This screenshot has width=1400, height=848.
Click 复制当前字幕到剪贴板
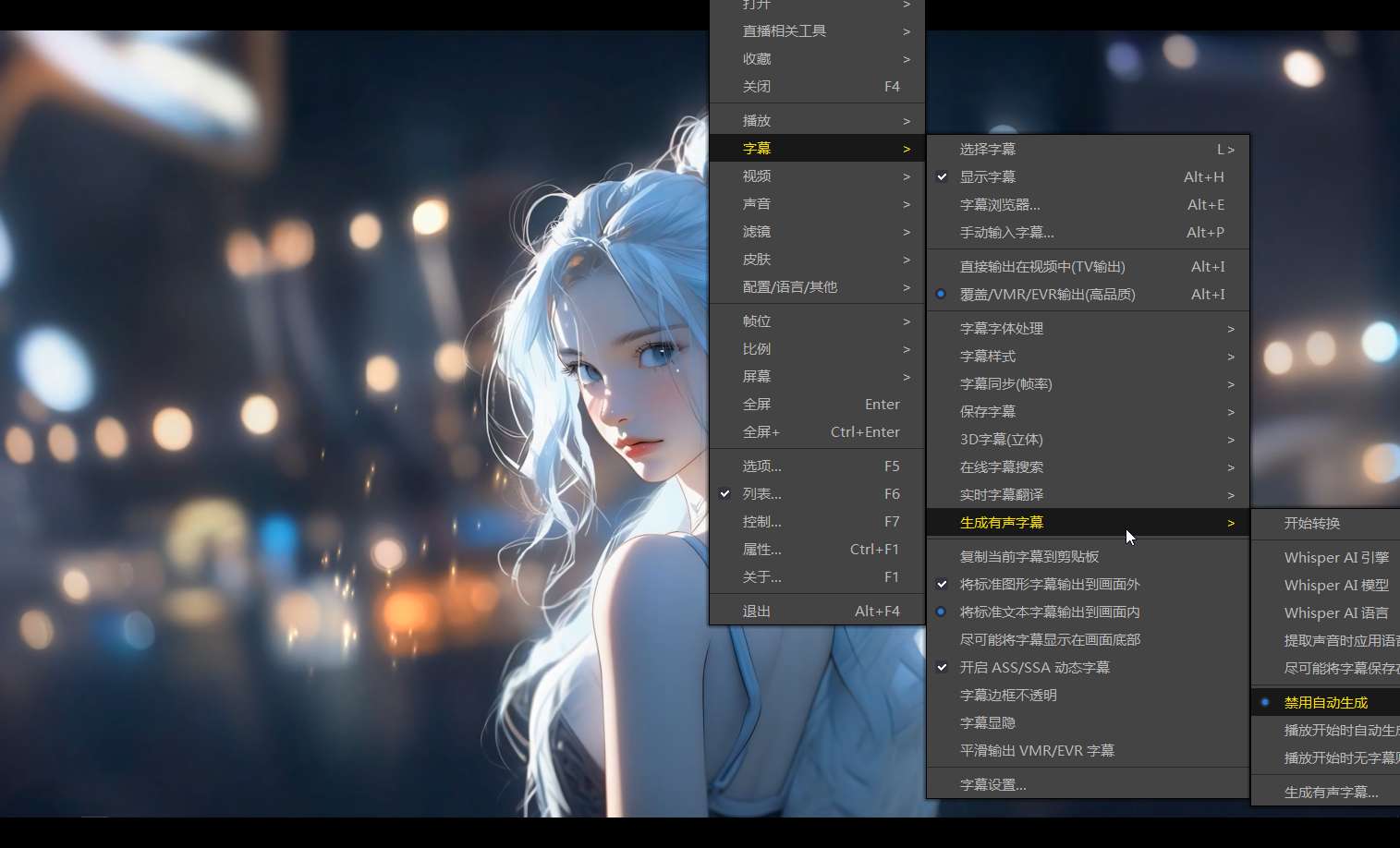pos(1088,556)
